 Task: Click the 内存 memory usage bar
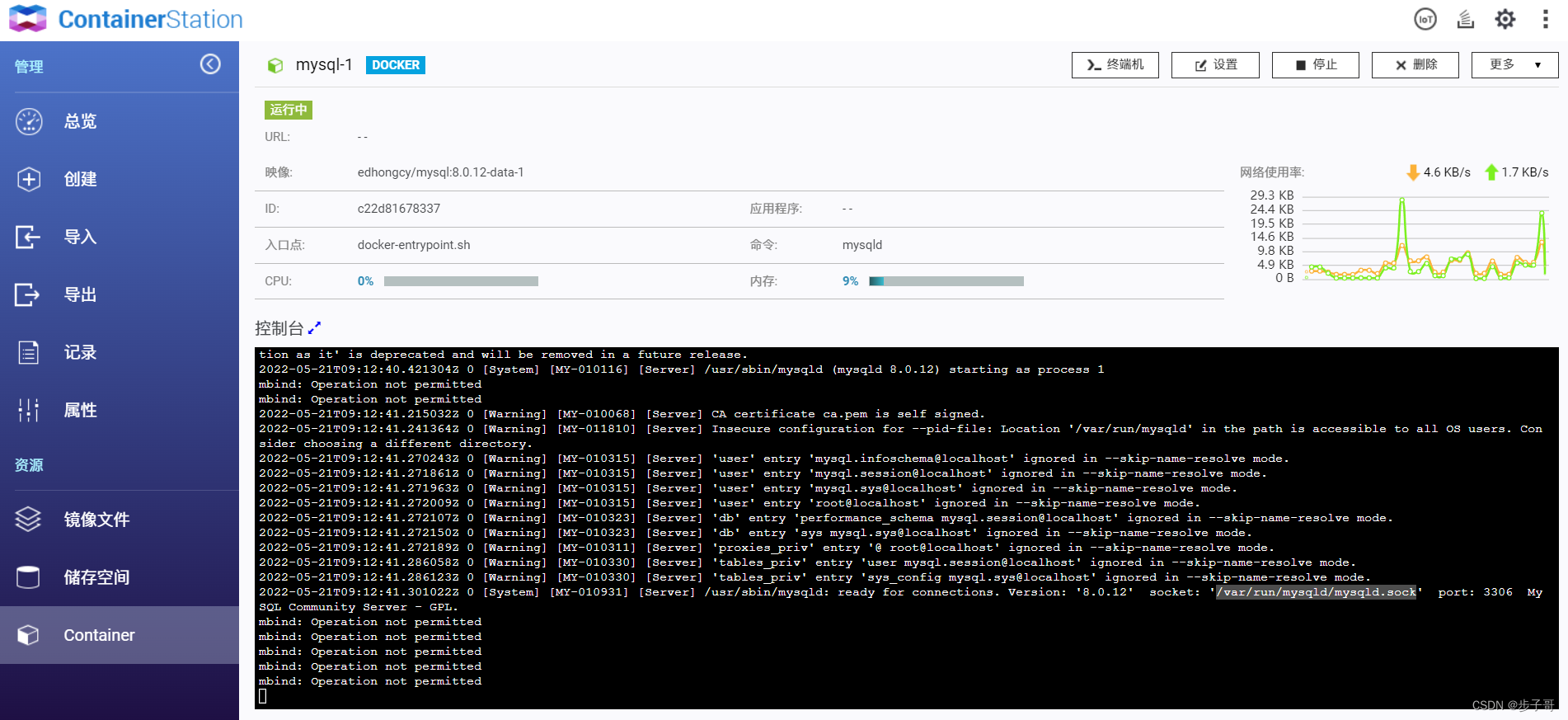click(946, 281)
